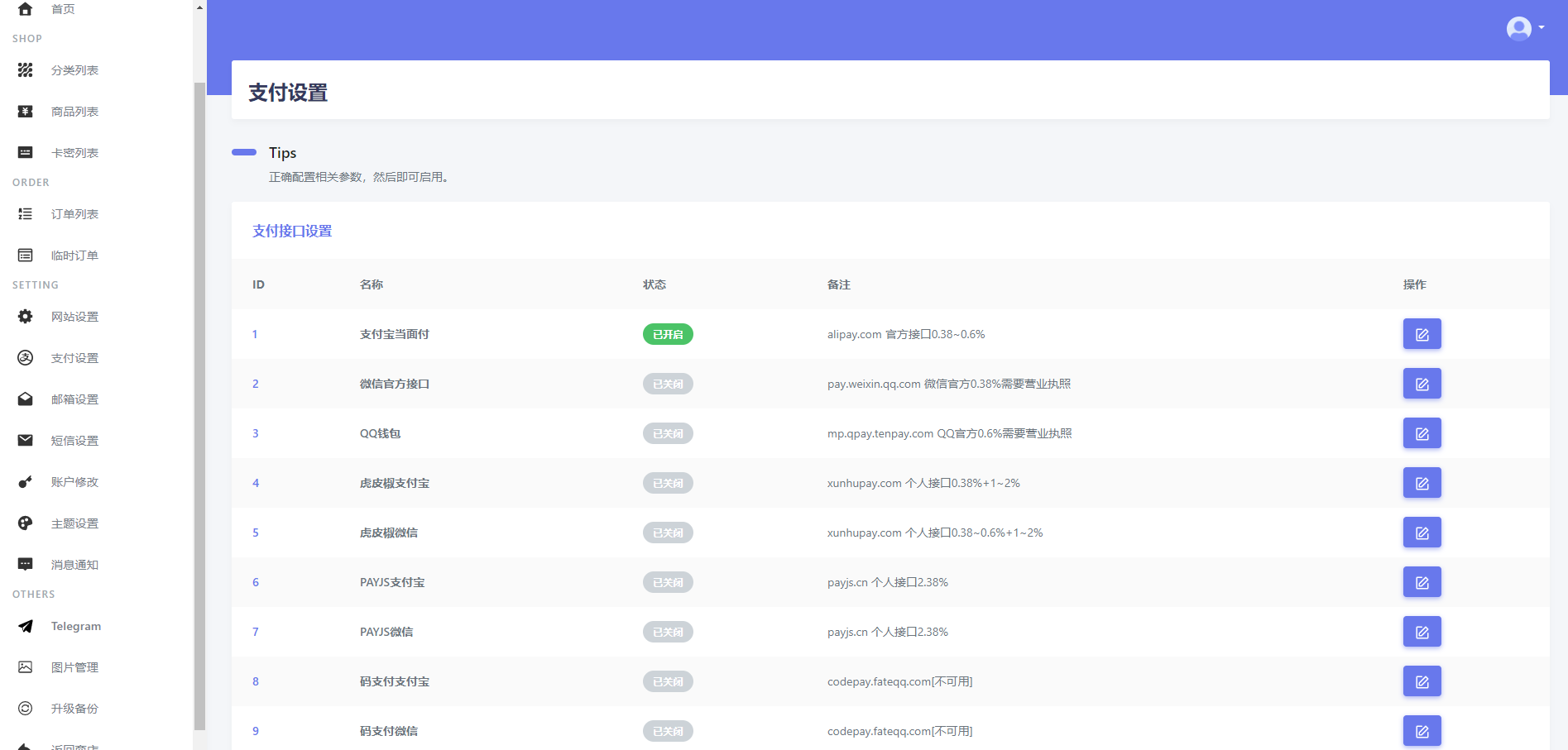This screenshot has height=750, width=1568.
Task: Select the 图片管理 image icon
Action: [x=25, y=667]
